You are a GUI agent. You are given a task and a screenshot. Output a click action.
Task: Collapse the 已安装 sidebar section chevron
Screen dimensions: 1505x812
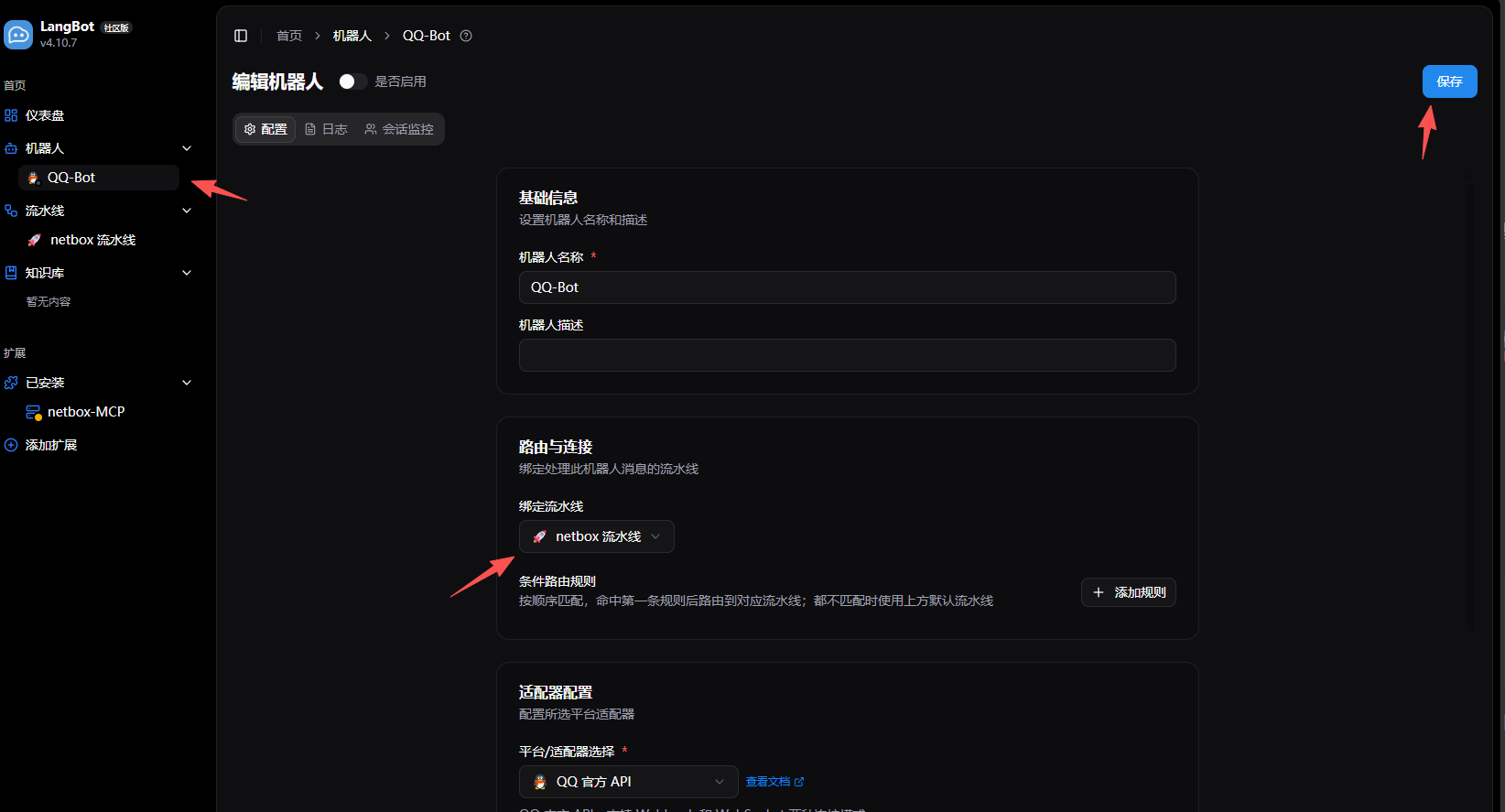[x=187, y=383]
